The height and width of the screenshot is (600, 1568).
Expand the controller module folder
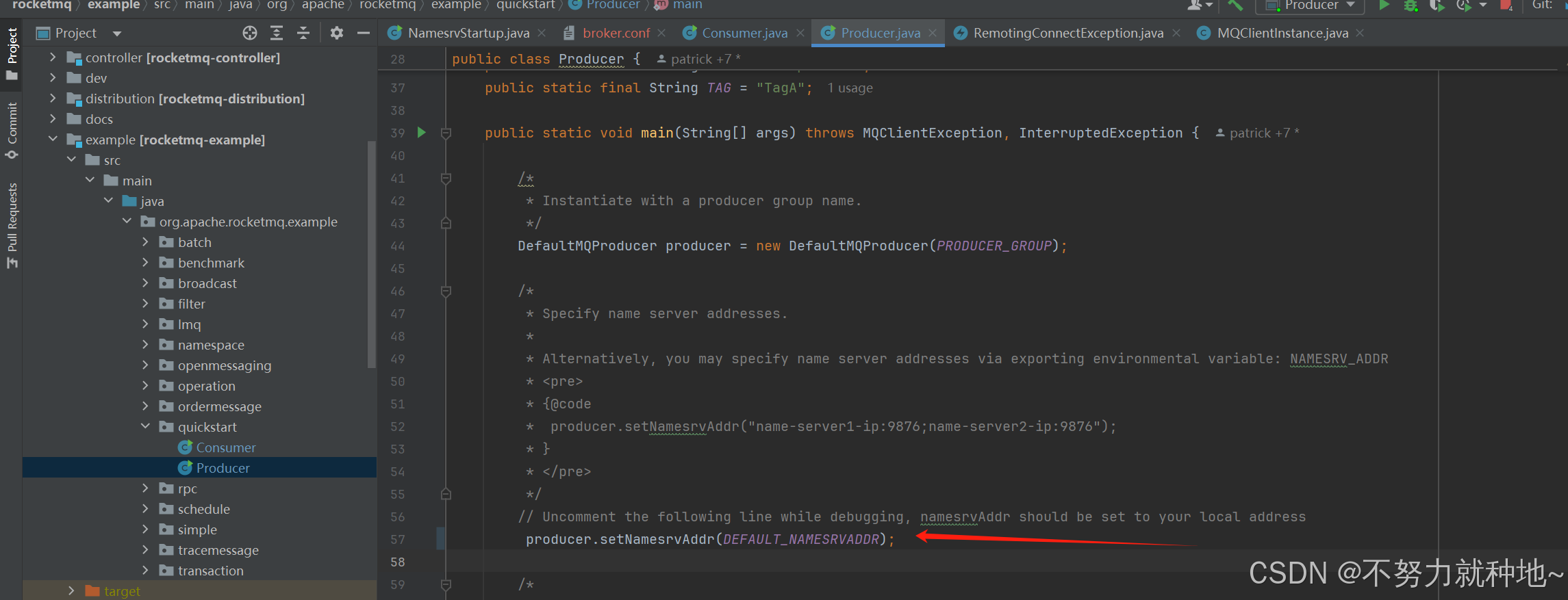[x=53, y=57]
